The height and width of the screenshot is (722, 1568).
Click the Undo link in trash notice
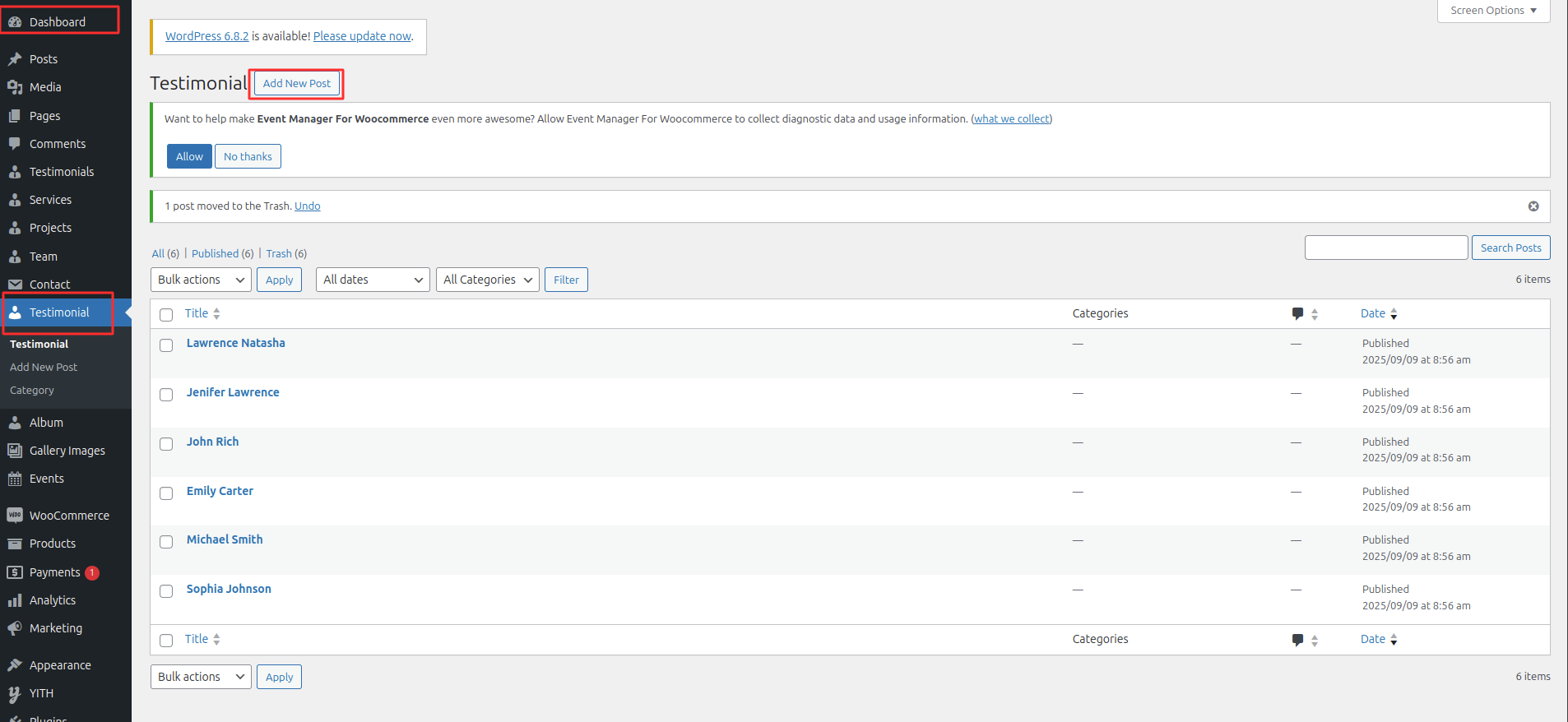pos(307,206)
